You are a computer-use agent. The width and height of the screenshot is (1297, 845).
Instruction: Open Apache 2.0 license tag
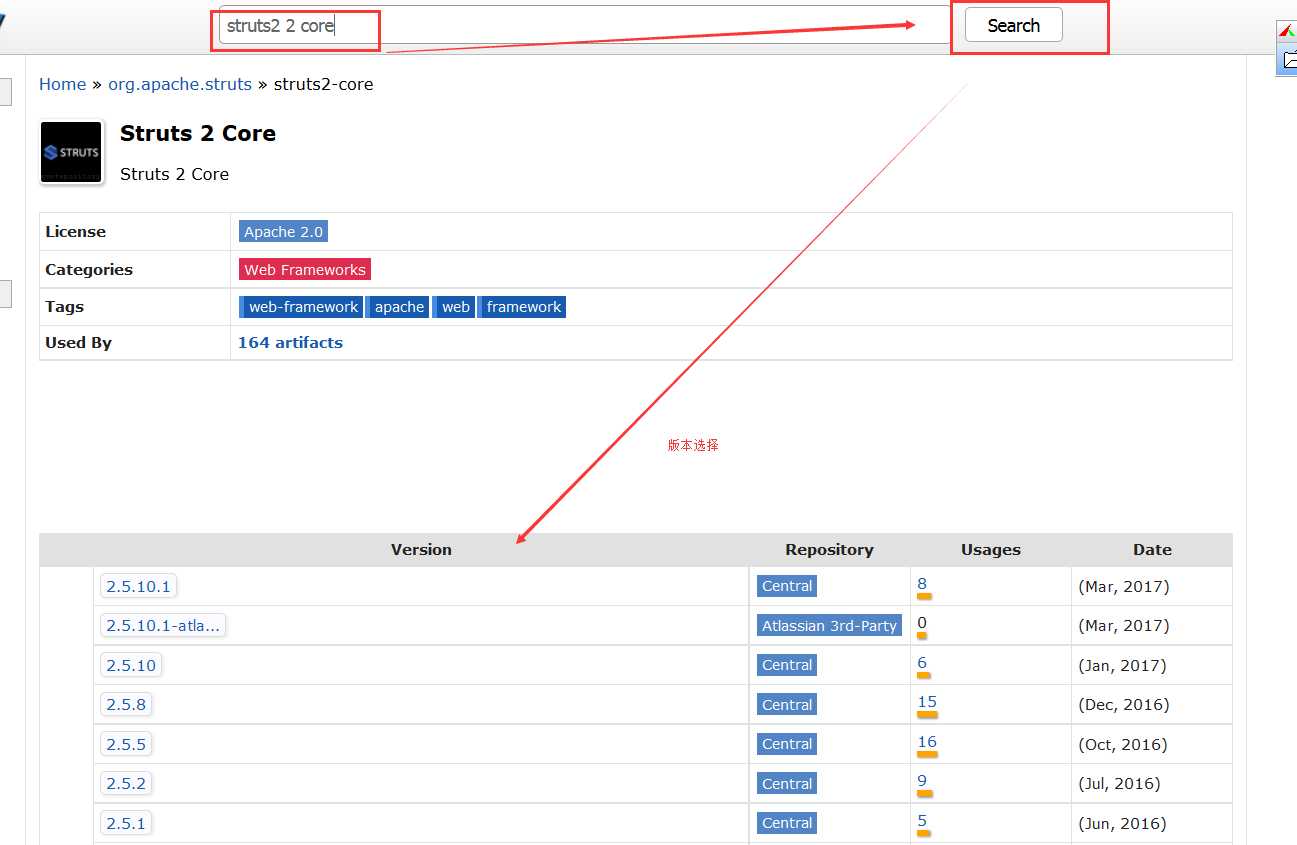283,231
